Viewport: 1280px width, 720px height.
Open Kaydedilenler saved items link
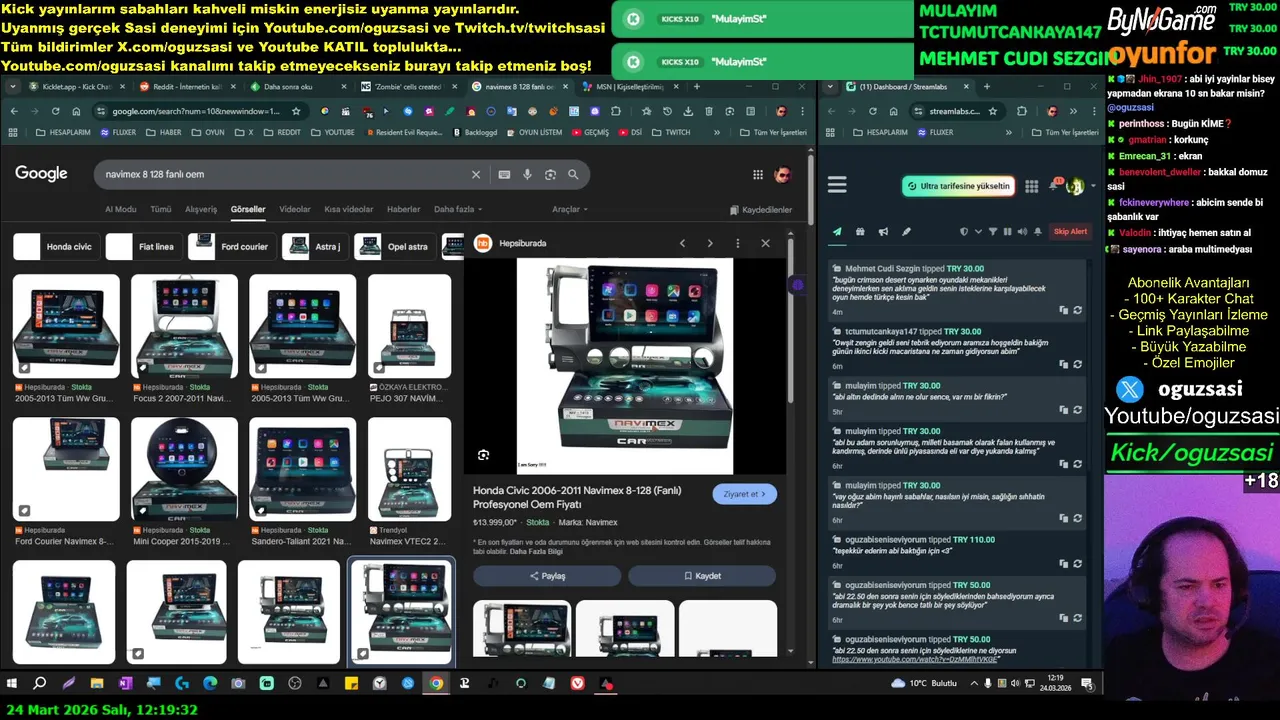tap(761, 210)
